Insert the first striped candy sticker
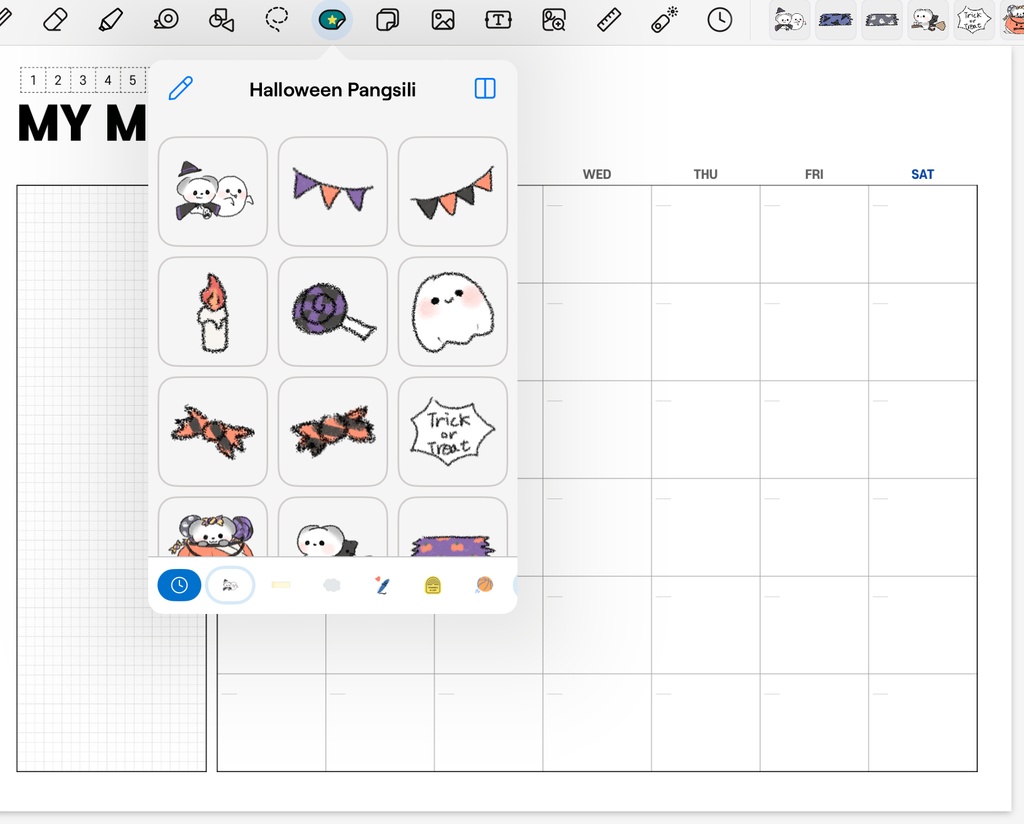 [213, 432]
